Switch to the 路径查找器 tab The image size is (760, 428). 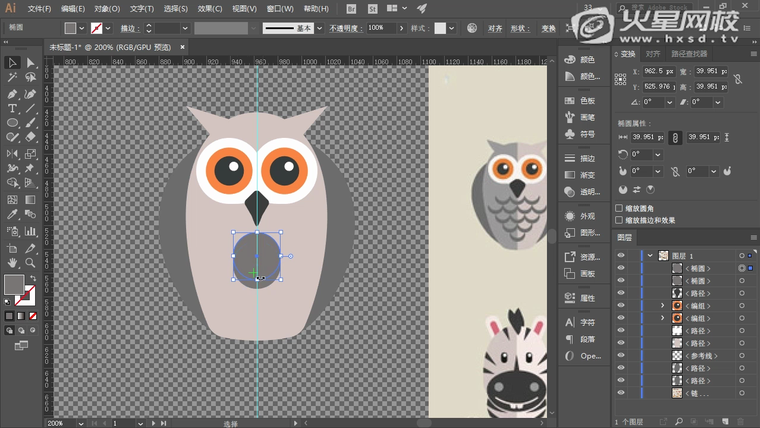tap(687, 54)
